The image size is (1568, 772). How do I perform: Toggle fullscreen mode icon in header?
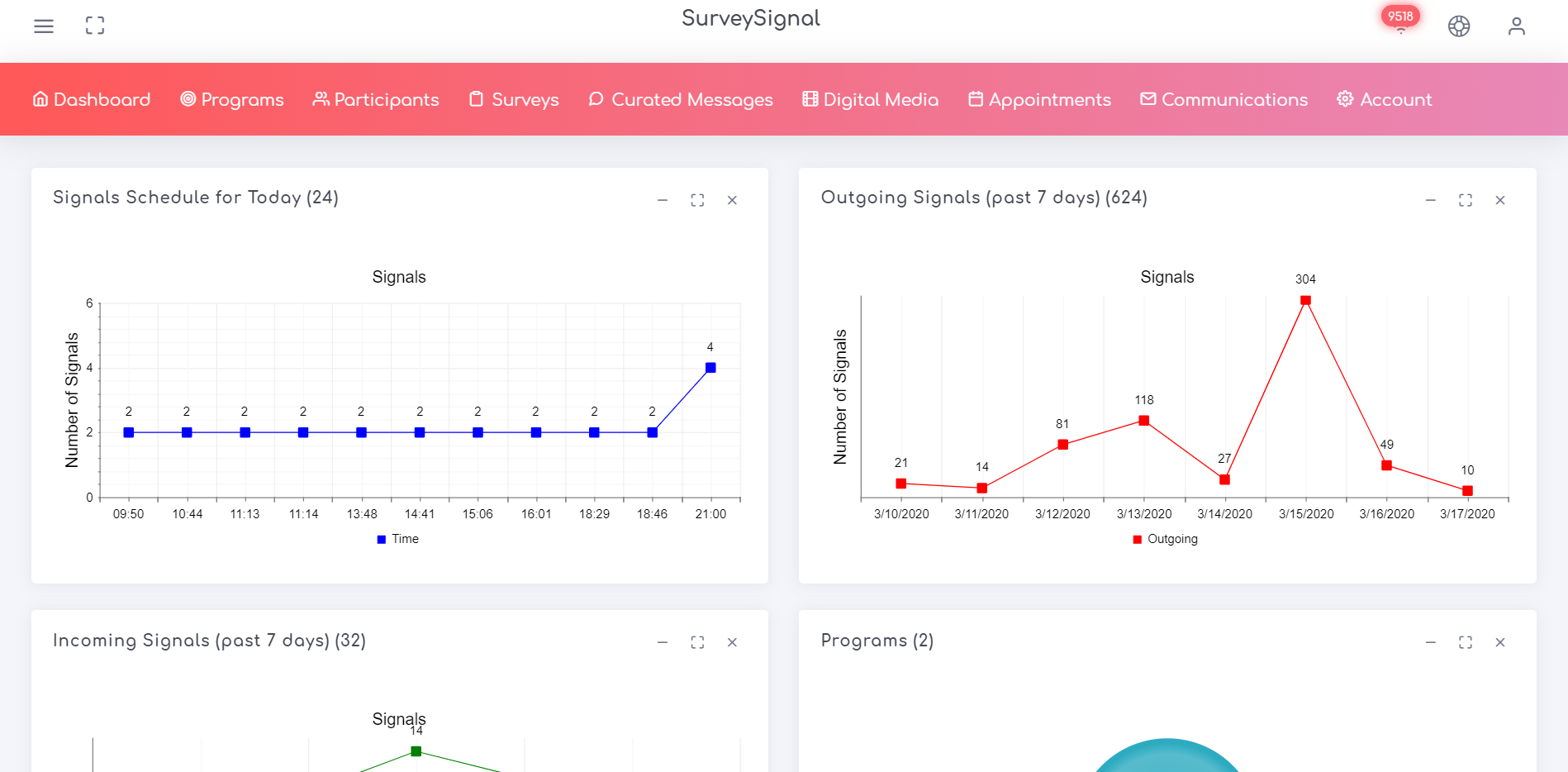[x=95, y=26]
